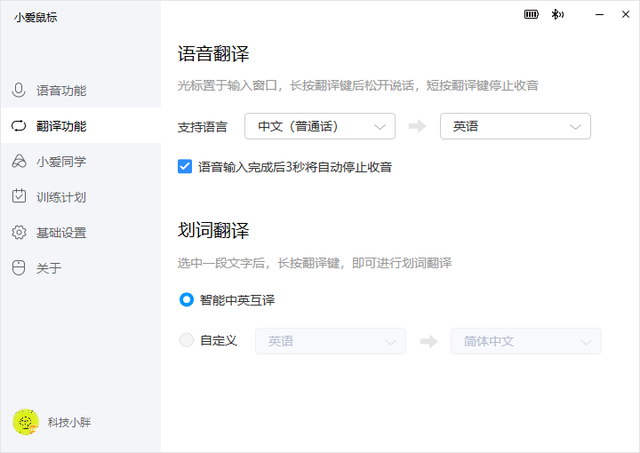Go to the 小爱同学 section
640x453 pixels.
[81, 161]
